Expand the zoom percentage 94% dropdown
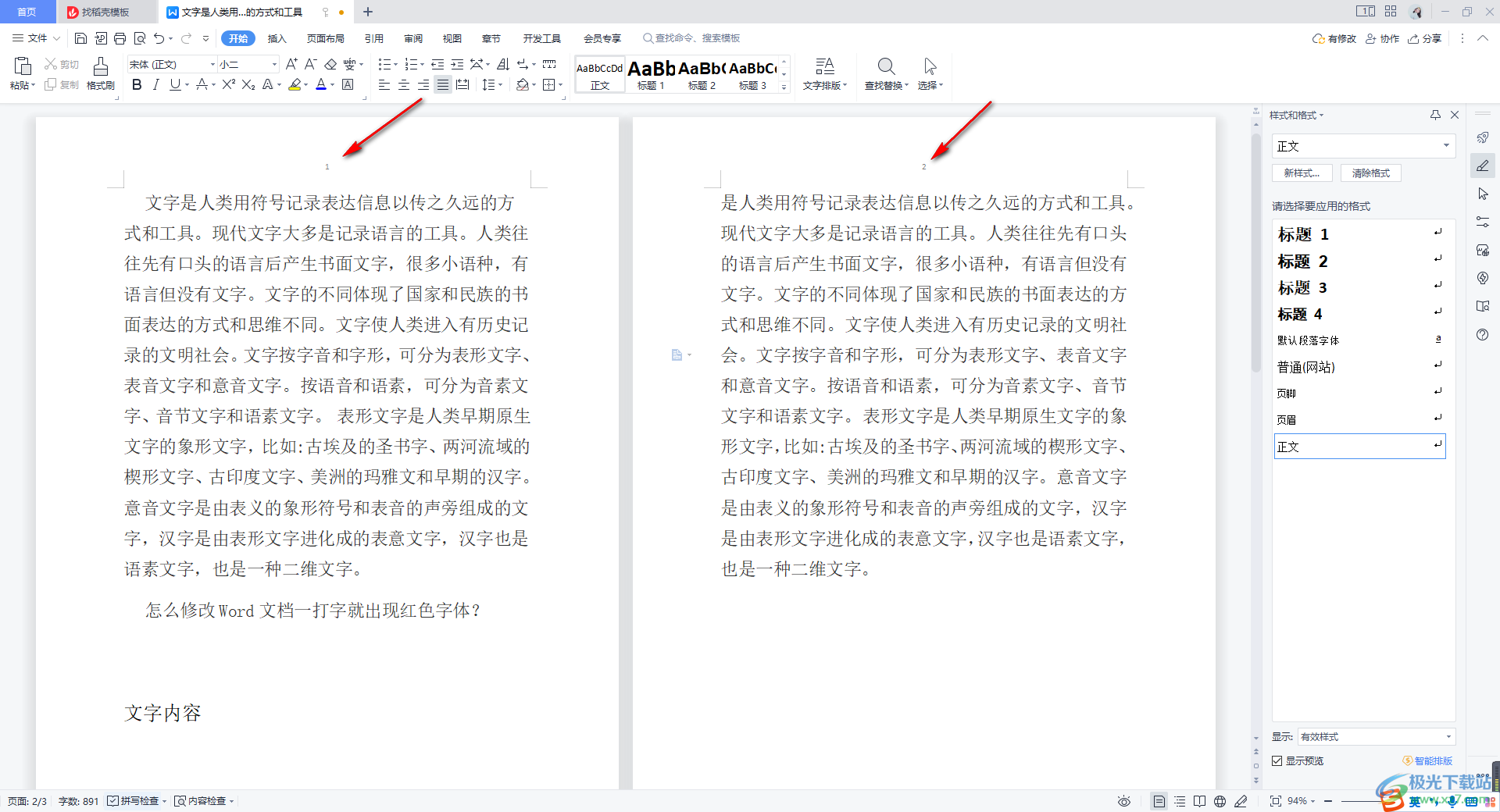 coord(1312,801)
